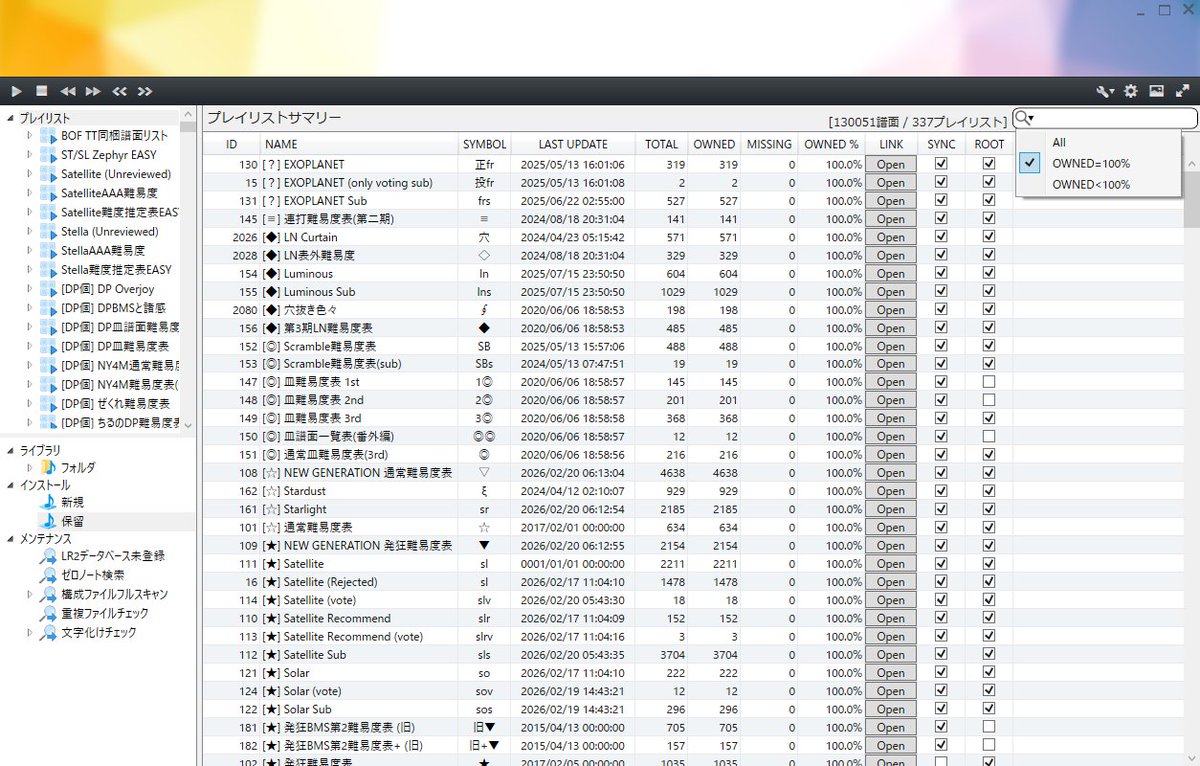Click the 文字化けチェック maintenance icon
Screen dimensions: 1200x766
point(48,632)
